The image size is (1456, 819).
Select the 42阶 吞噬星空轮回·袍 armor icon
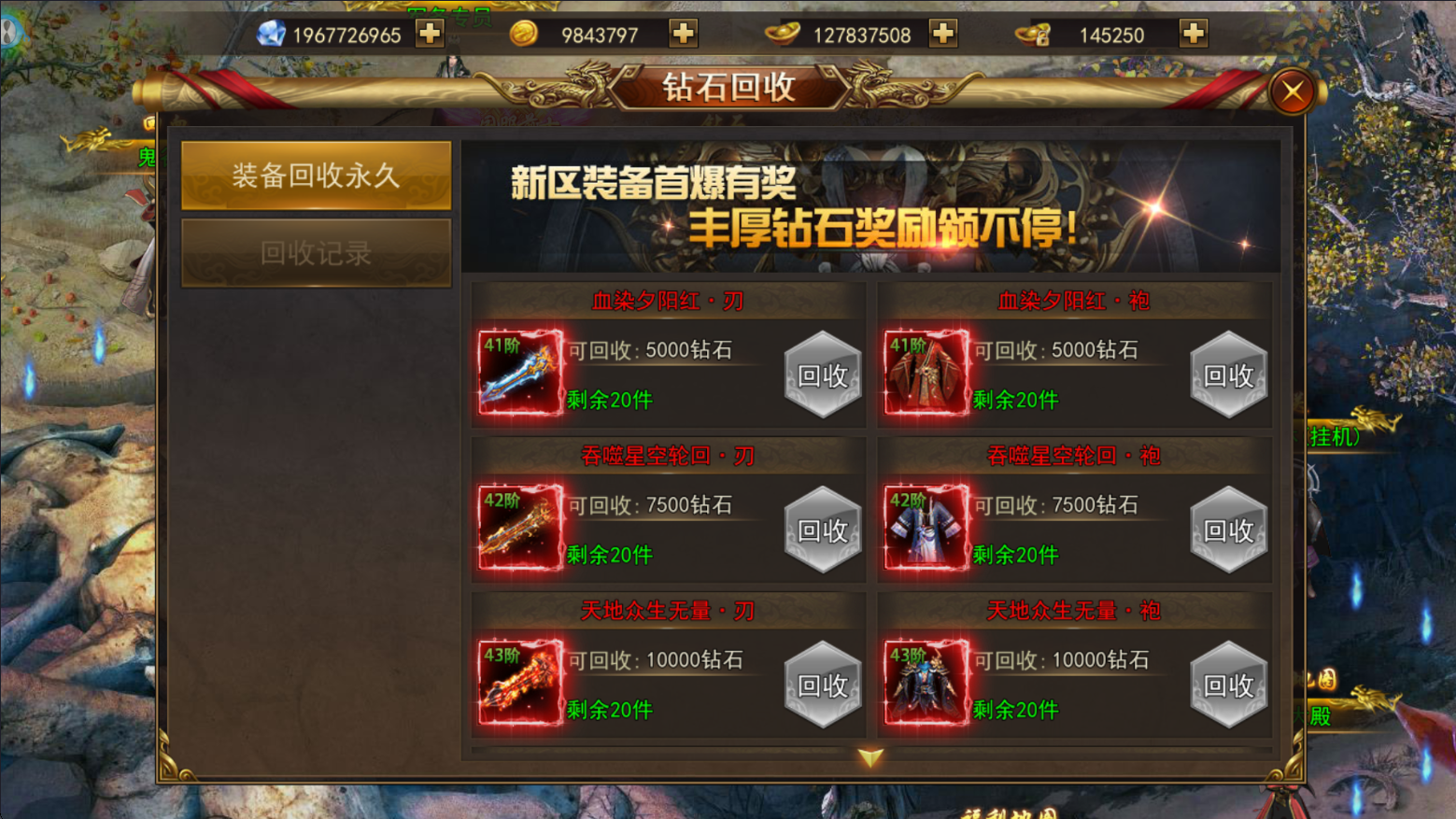[926, 528]
